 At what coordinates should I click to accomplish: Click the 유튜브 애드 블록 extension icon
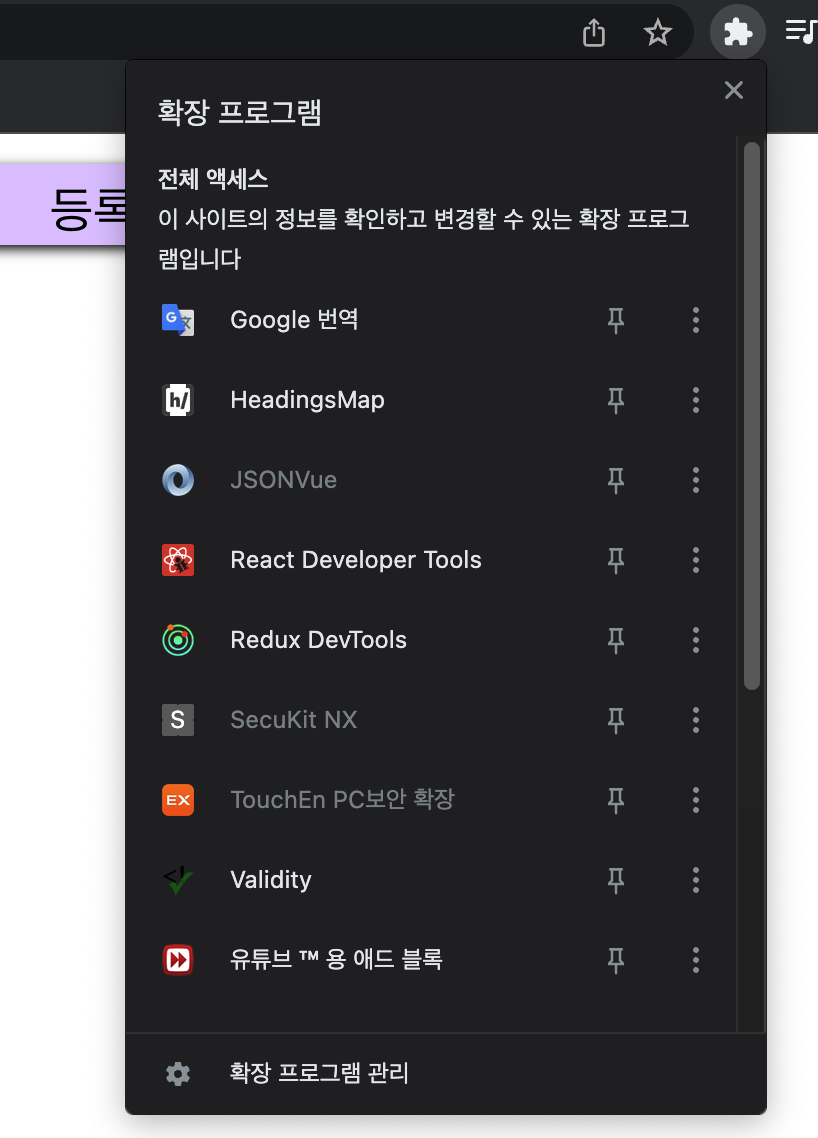tap(178, 959)
